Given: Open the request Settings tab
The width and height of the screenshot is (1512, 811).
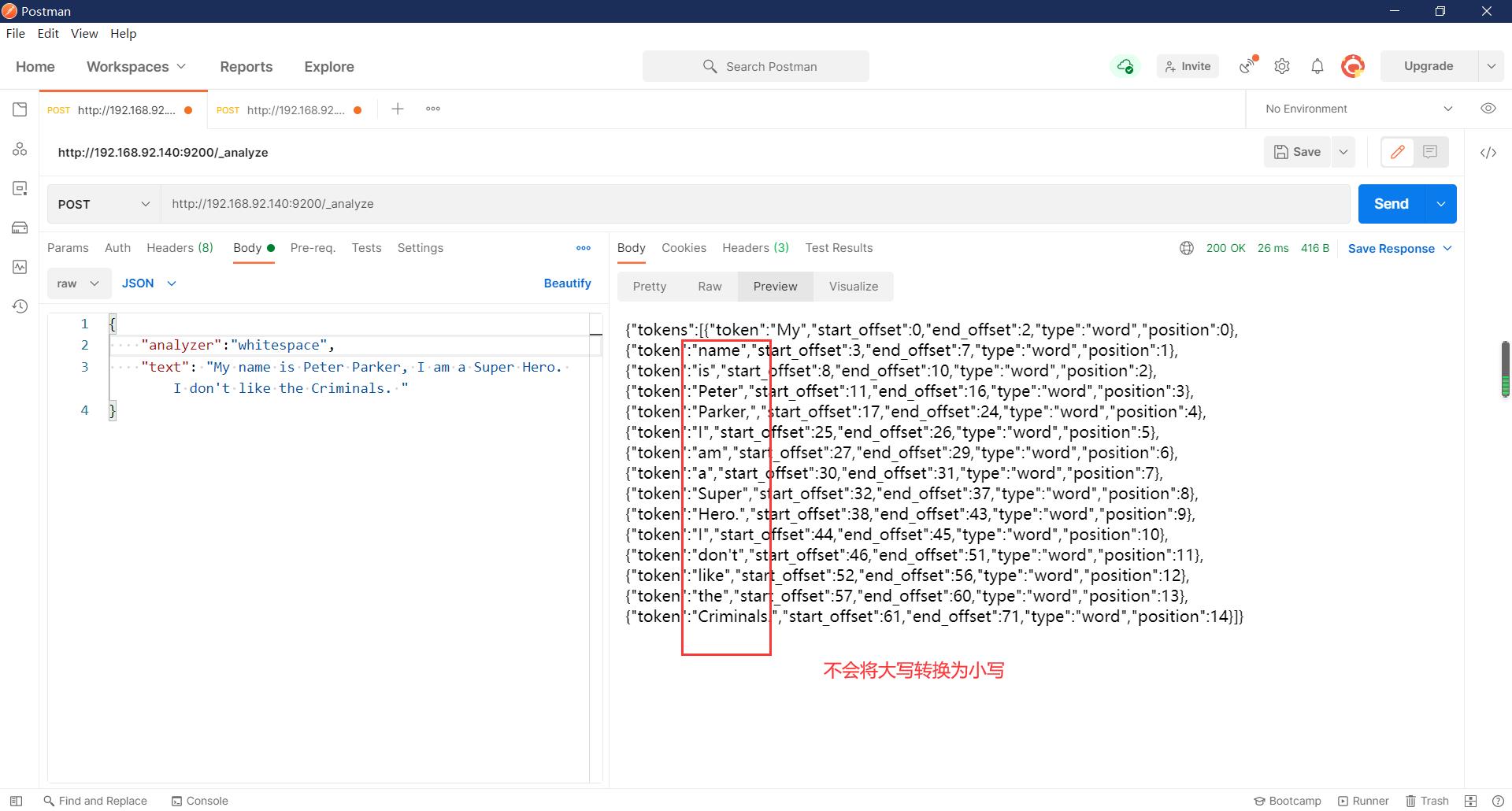Looking at the screenshot, I should coord(421,248).
